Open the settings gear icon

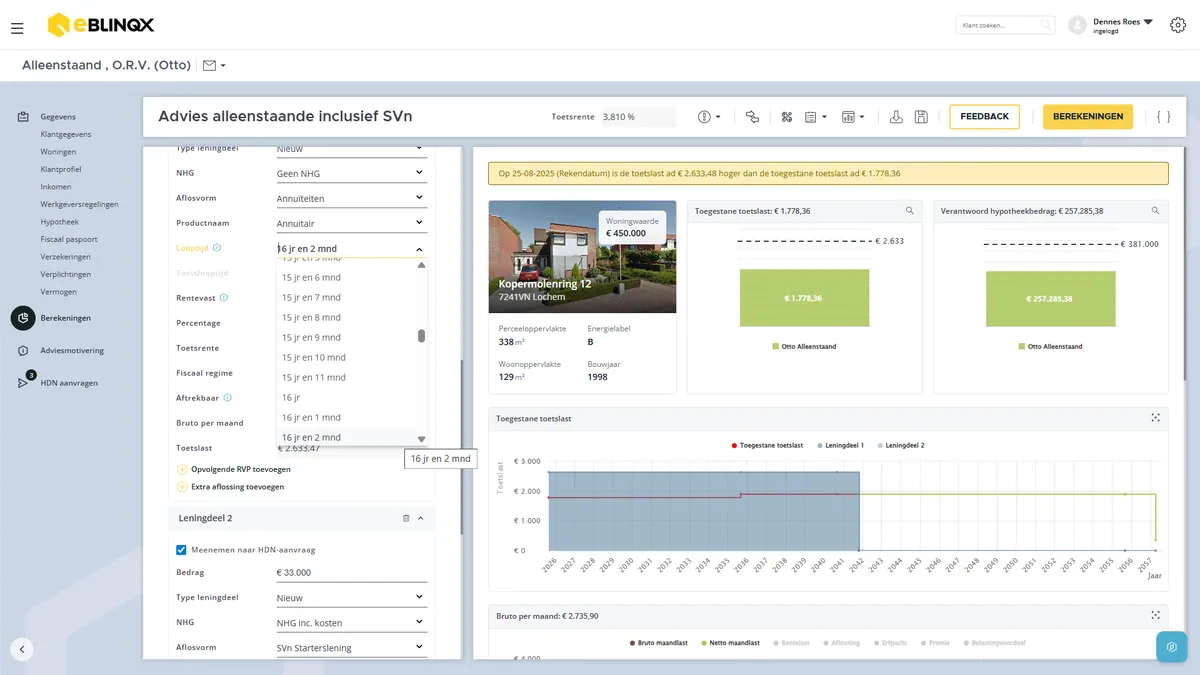tap(1177, 25)
